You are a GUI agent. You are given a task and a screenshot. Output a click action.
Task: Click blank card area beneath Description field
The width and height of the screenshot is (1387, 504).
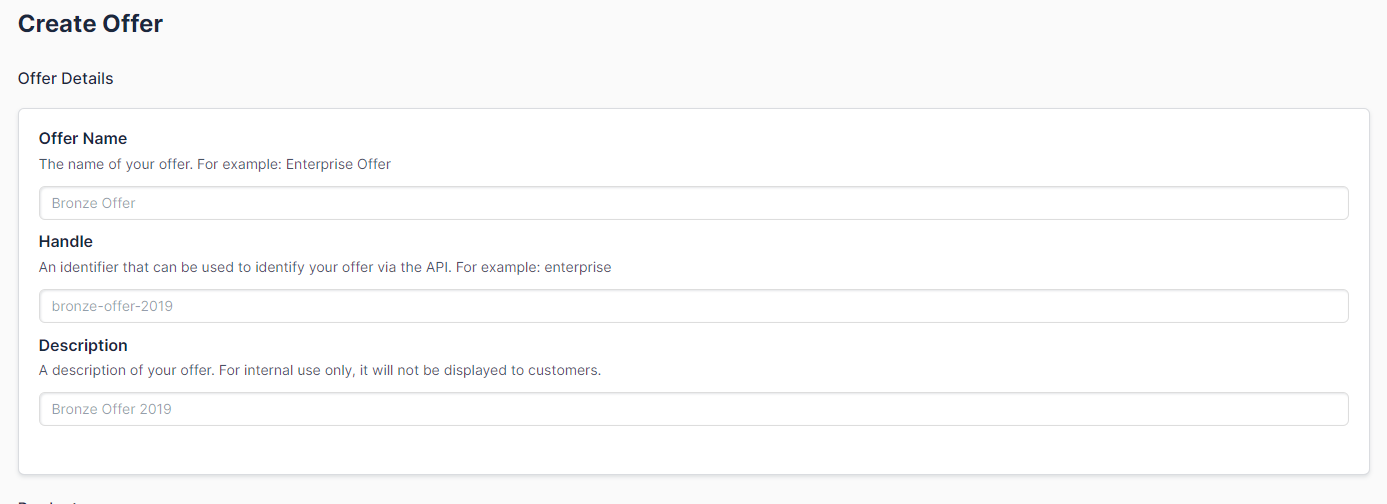[693, 450]
